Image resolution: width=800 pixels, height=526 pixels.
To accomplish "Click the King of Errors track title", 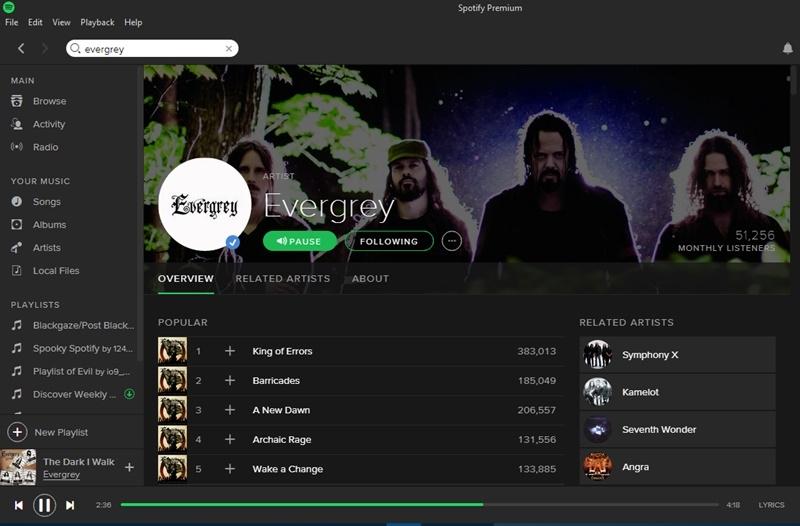I will (282, 351).
